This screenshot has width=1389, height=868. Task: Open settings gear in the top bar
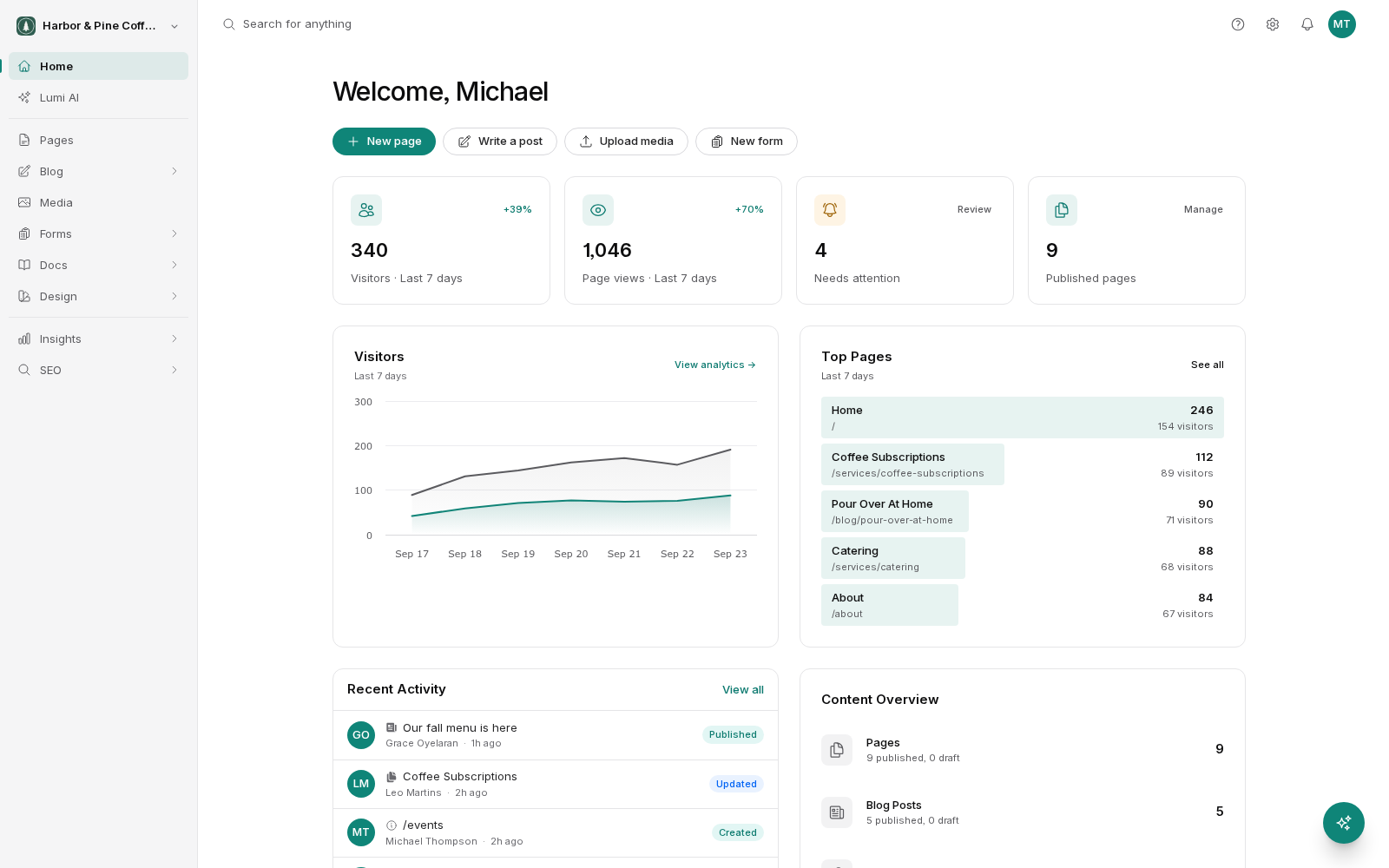click(1273, 24)
